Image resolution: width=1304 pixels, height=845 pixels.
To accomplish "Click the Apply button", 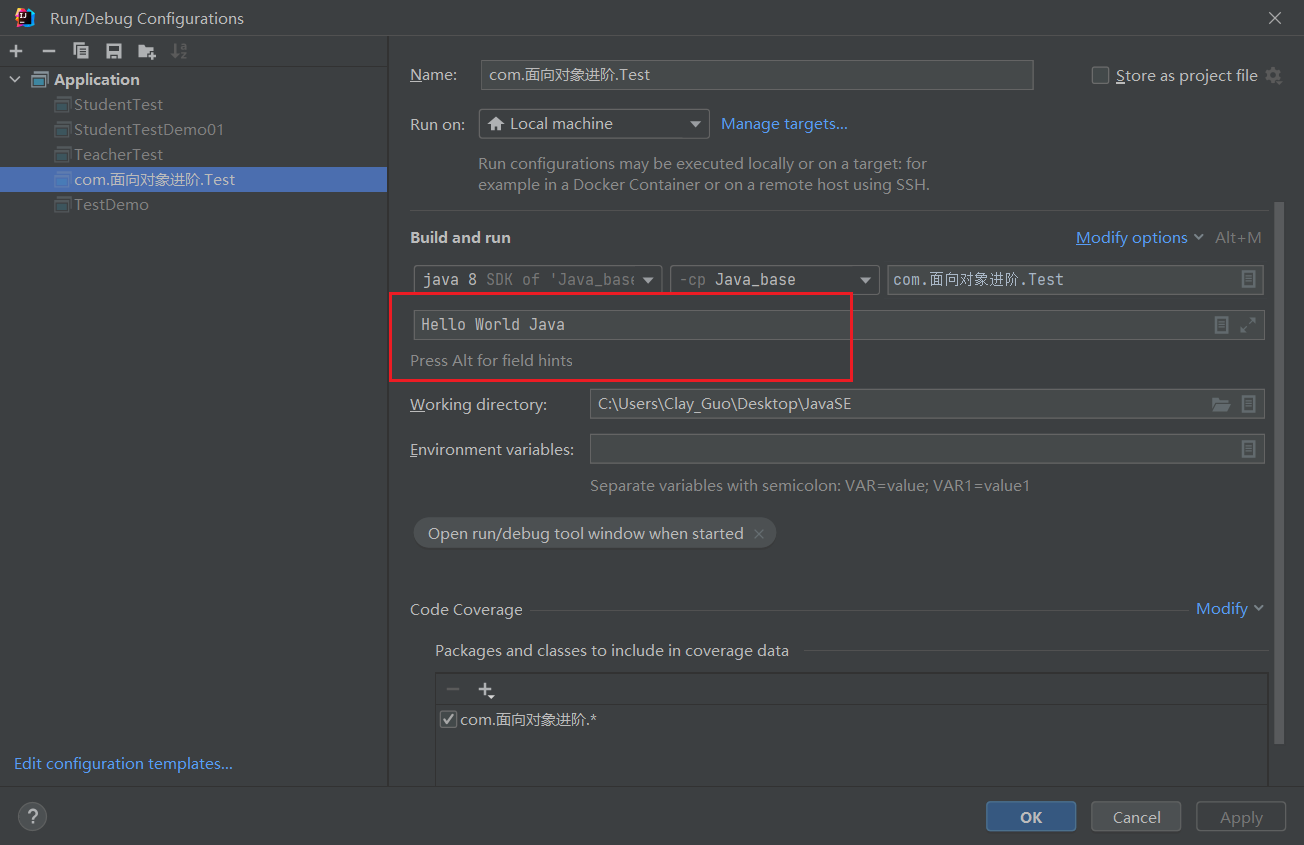I will pyautogui.click(x=1241, y=817).
